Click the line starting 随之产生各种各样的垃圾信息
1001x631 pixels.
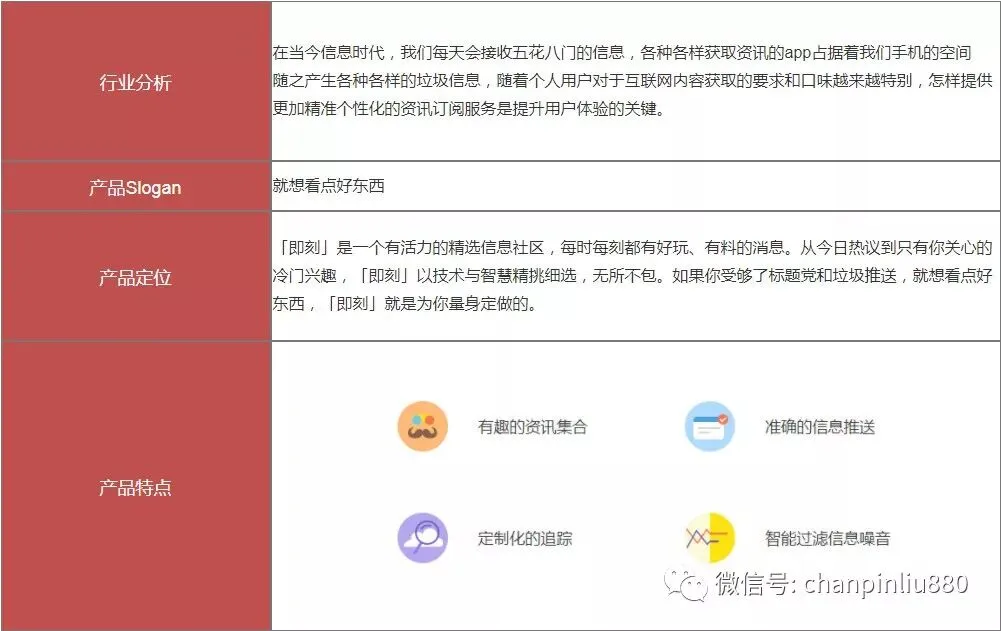click(632, 80)
